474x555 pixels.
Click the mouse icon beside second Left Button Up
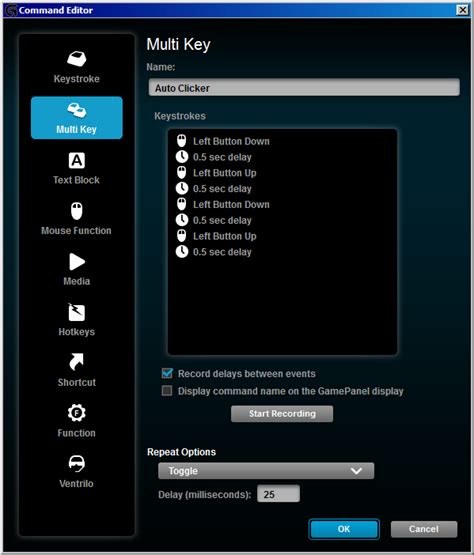(182, 236)
